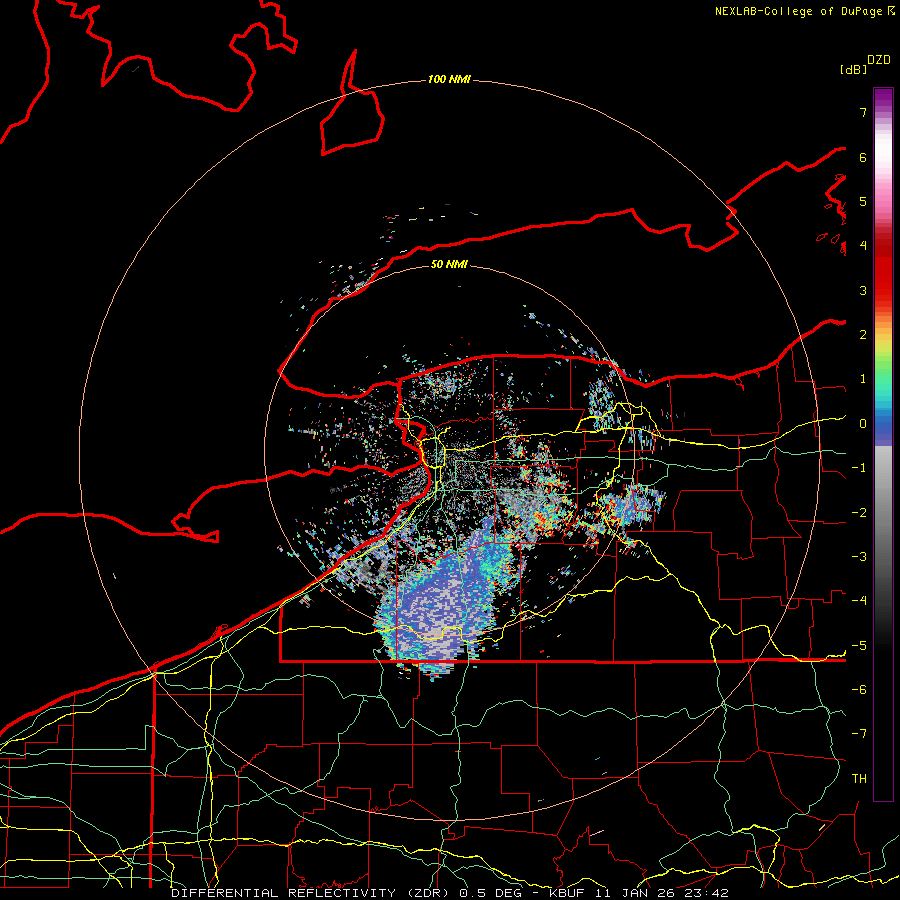Click the 3 dB value on color scale

(863, 290)
